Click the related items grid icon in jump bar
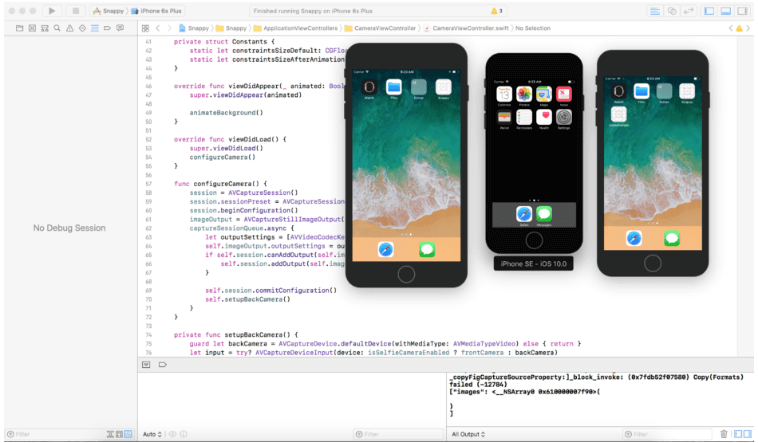The width and height of the screenshot is (758, 443). click(x=146, y=29)
